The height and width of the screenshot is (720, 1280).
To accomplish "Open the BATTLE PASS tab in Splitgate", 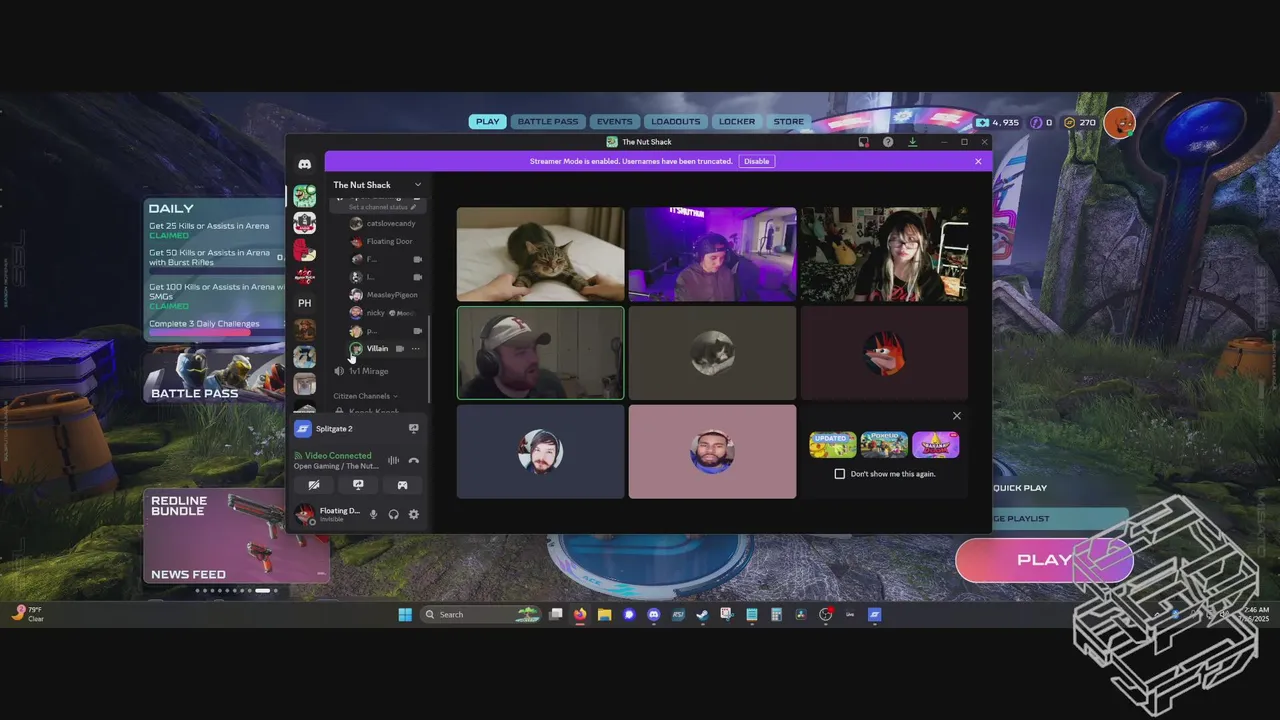I will (x=547, y=122).
